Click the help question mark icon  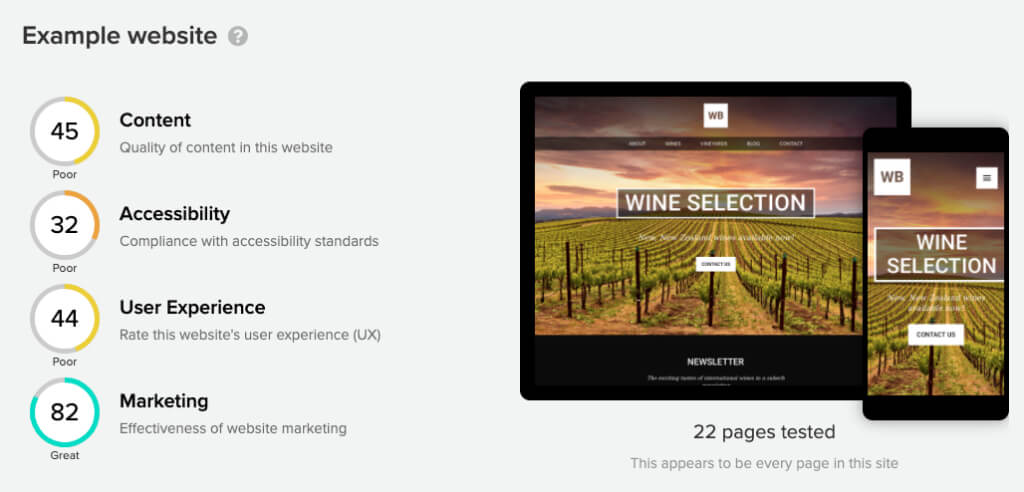click(x=238, y=36)
